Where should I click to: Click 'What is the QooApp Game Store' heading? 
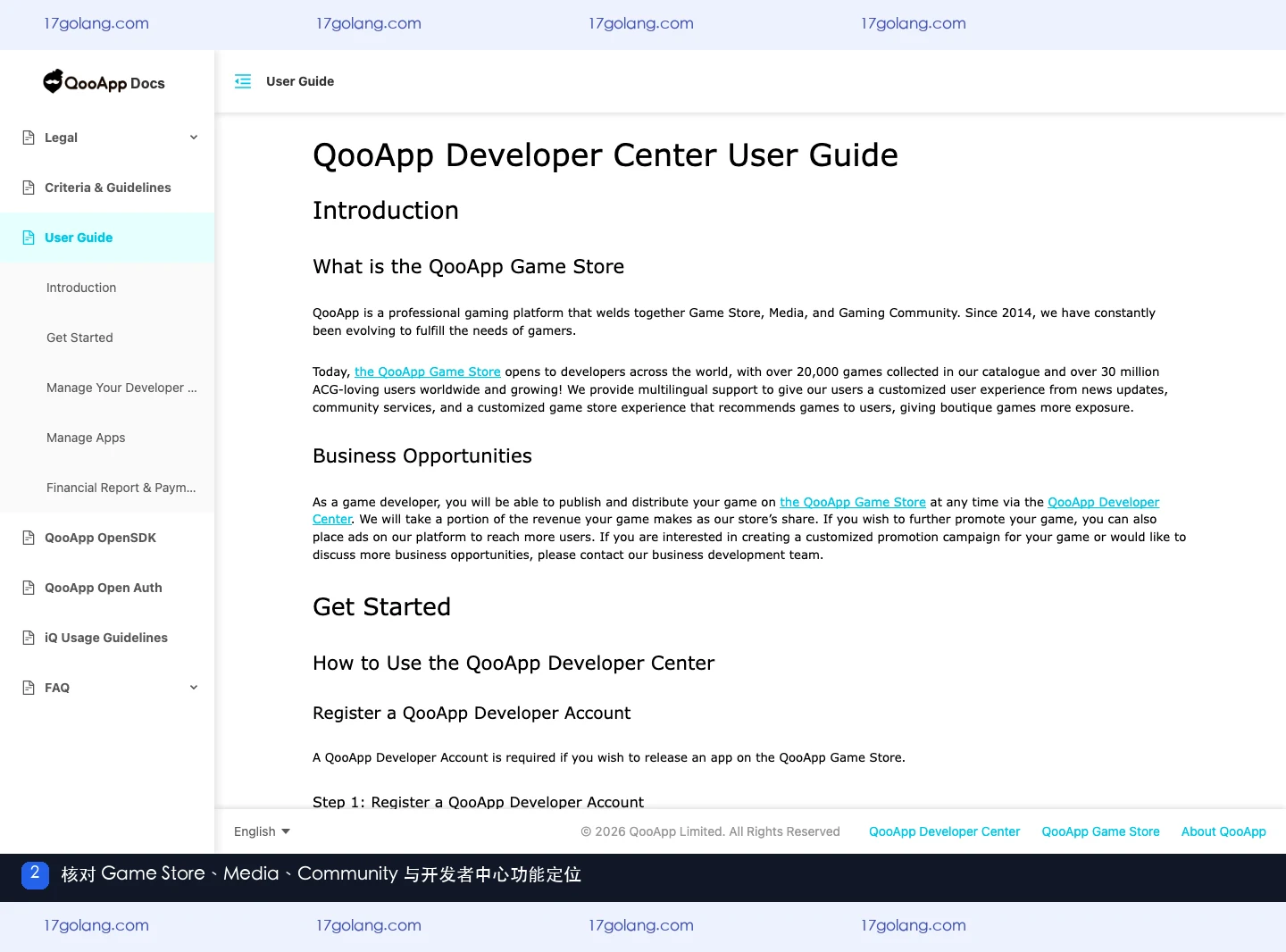pyautogui.click(x=469, y=267)
